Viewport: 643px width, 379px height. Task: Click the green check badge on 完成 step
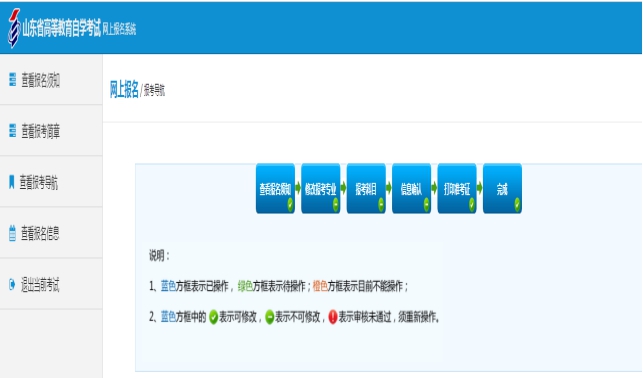point(517,204)
